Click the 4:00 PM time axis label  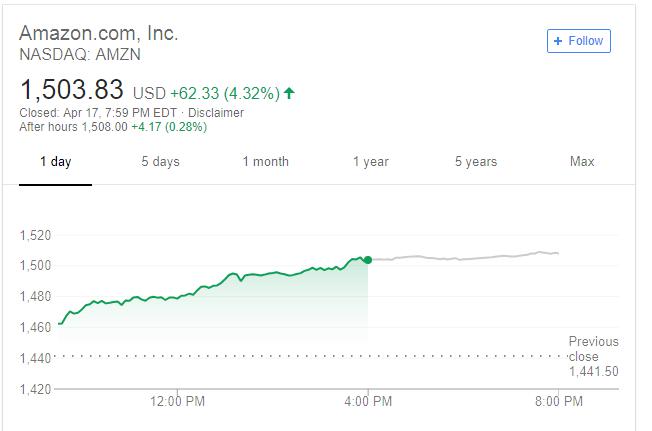[369, 403]
